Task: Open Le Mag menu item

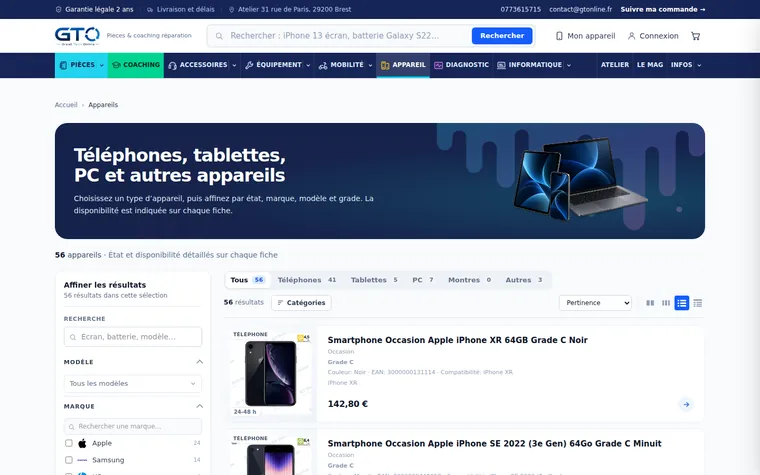Action: click(x=649, y=65)
